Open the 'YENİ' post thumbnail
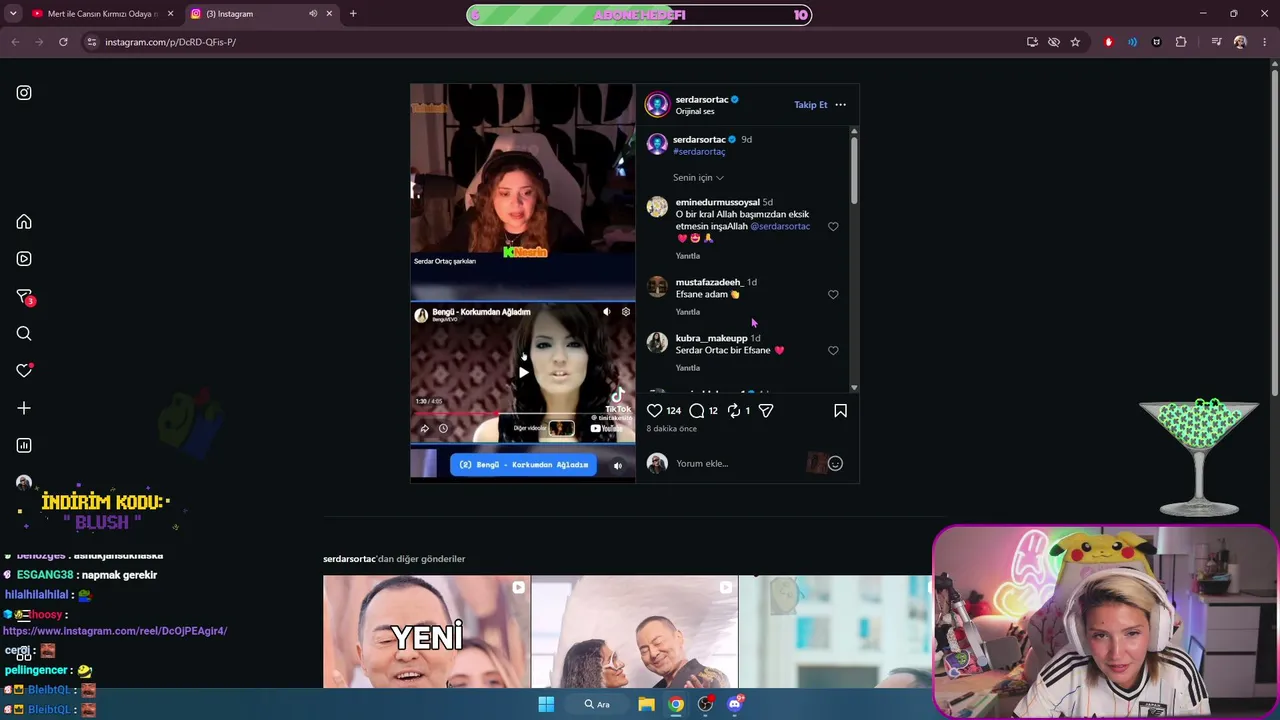The image size is (1280, 720). (x=427, y=632)
